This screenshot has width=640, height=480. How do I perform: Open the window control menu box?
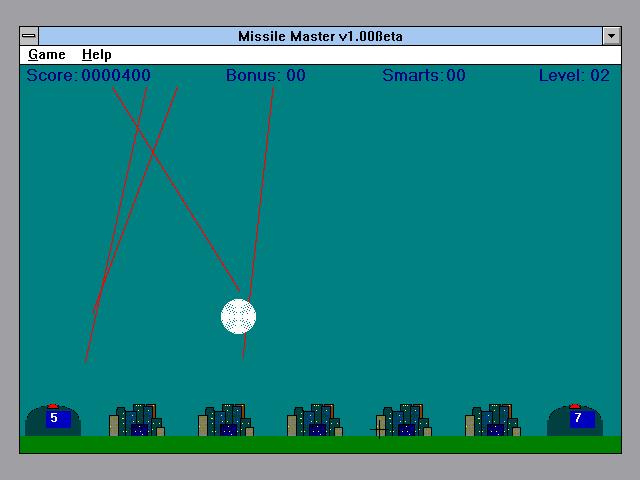point(29,36)
